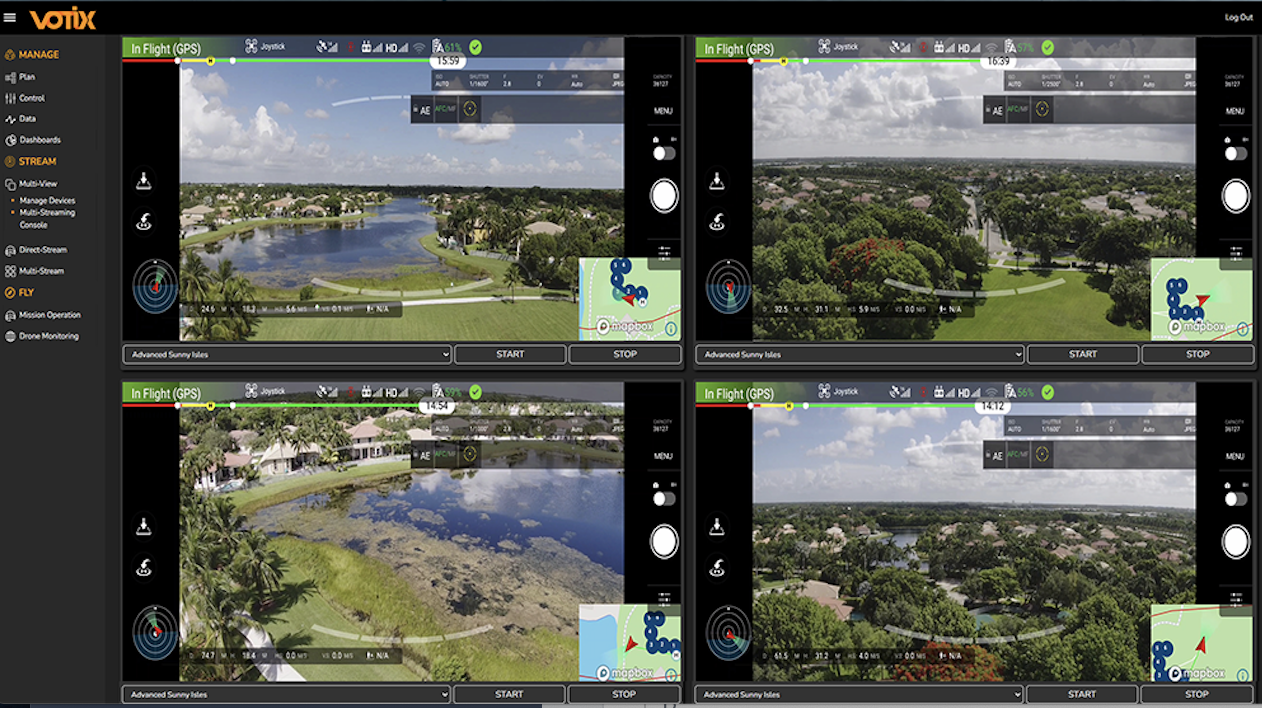Open camera settings sliders icon in bottom-right view

1236,598
